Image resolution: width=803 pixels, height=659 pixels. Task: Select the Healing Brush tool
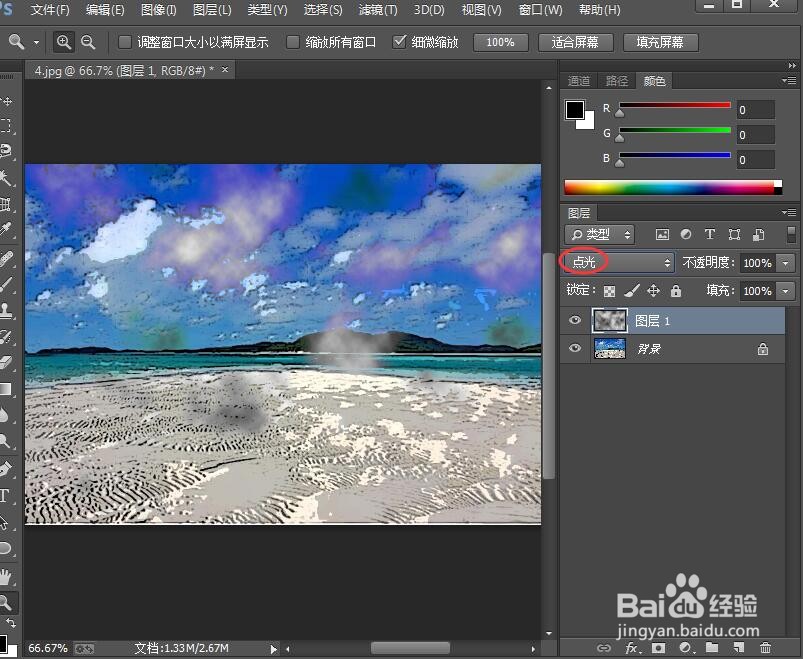pos(6,259)
